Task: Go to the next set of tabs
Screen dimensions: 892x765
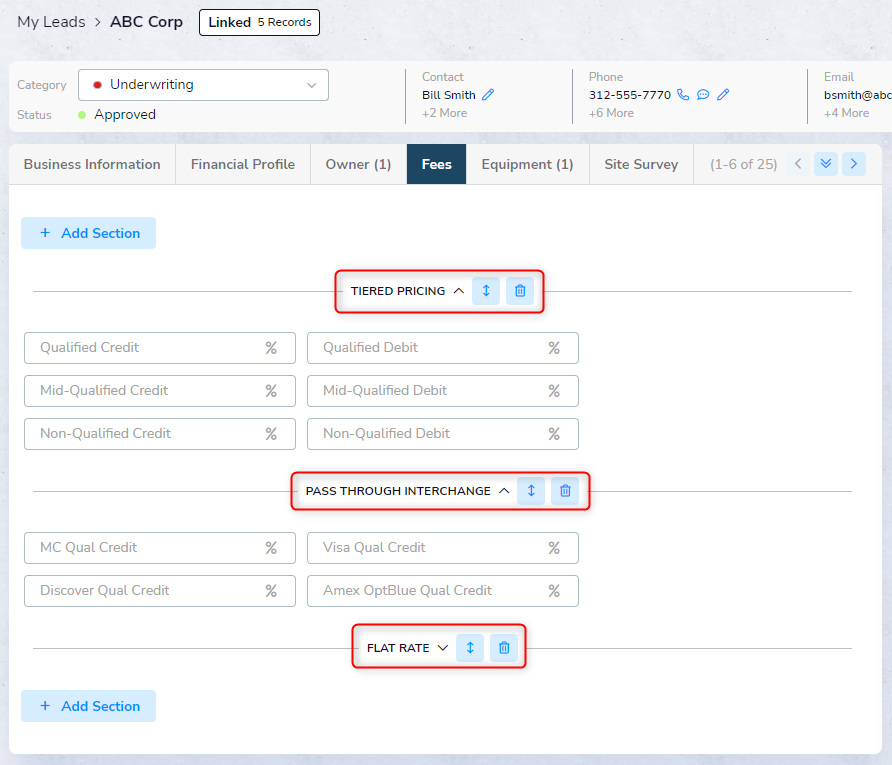Action: click(x=854, y=164)
